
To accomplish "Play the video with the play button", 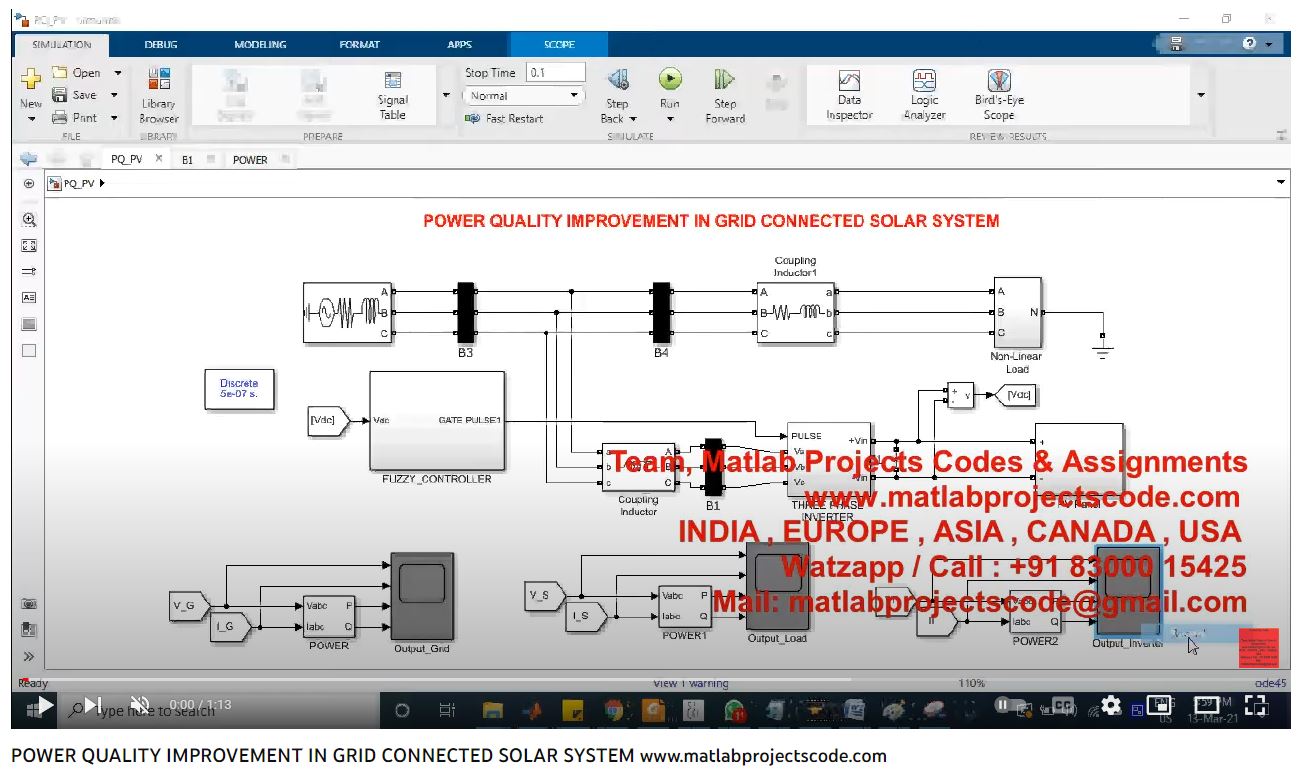I will pos(45,705).
